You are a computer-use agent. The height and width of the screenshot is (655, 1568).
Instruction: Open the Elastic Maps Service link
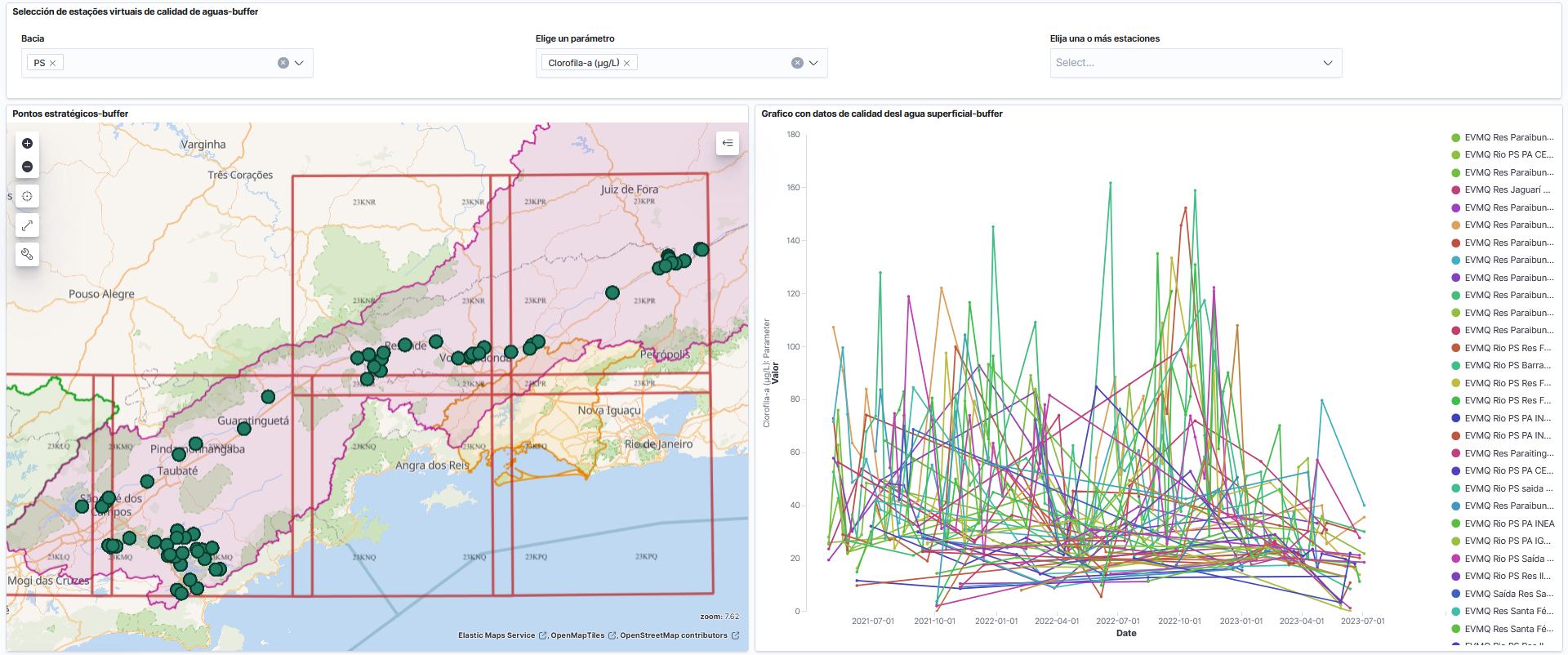(x=497, y=635)
